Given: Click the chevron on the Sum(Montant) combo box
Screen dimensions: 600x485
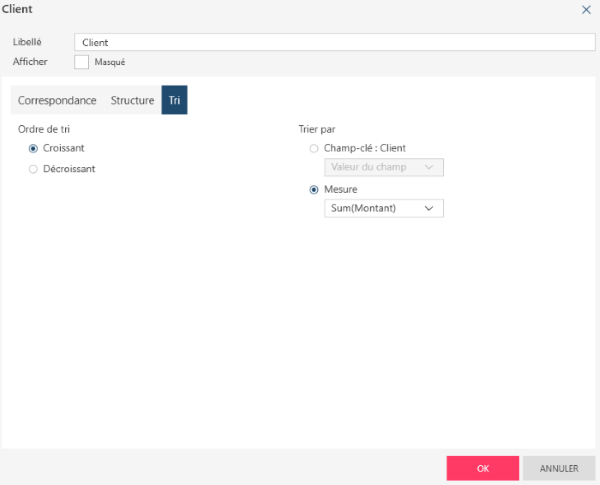Looking at the screenshot, I should coord(429,208).
